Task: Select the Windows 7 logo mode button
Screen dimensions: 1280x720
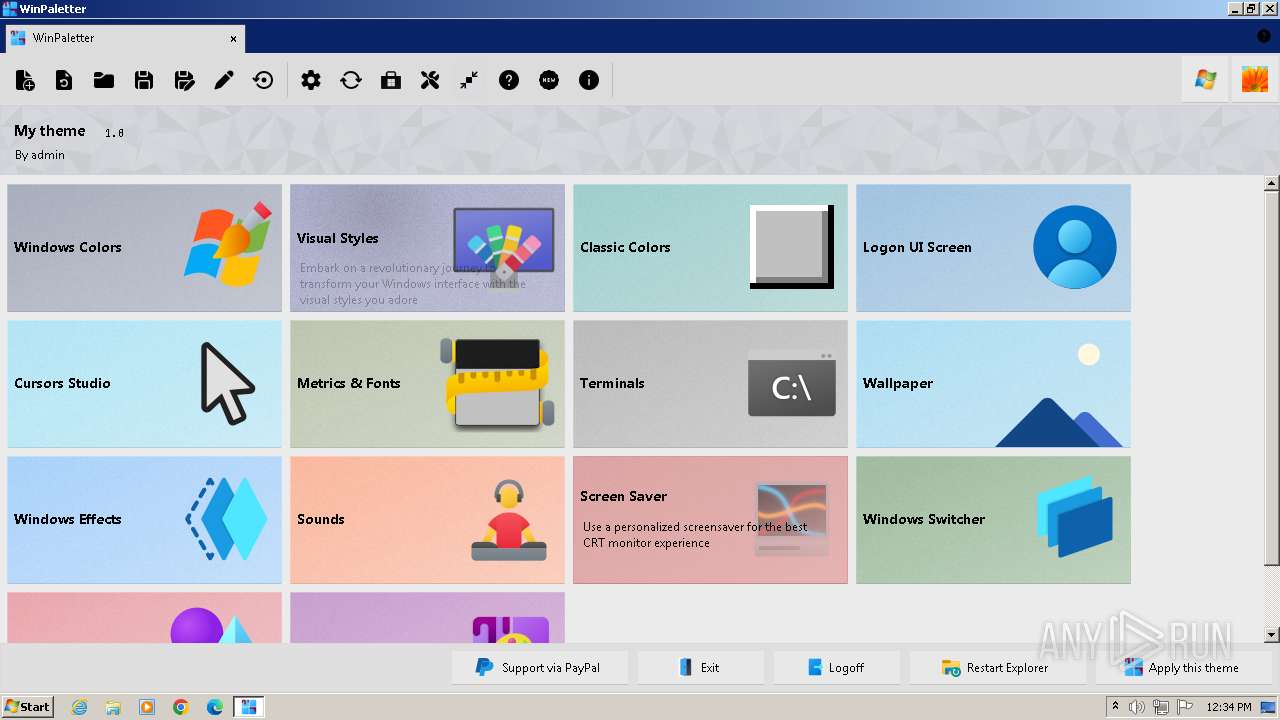Action: (1206, 80)
